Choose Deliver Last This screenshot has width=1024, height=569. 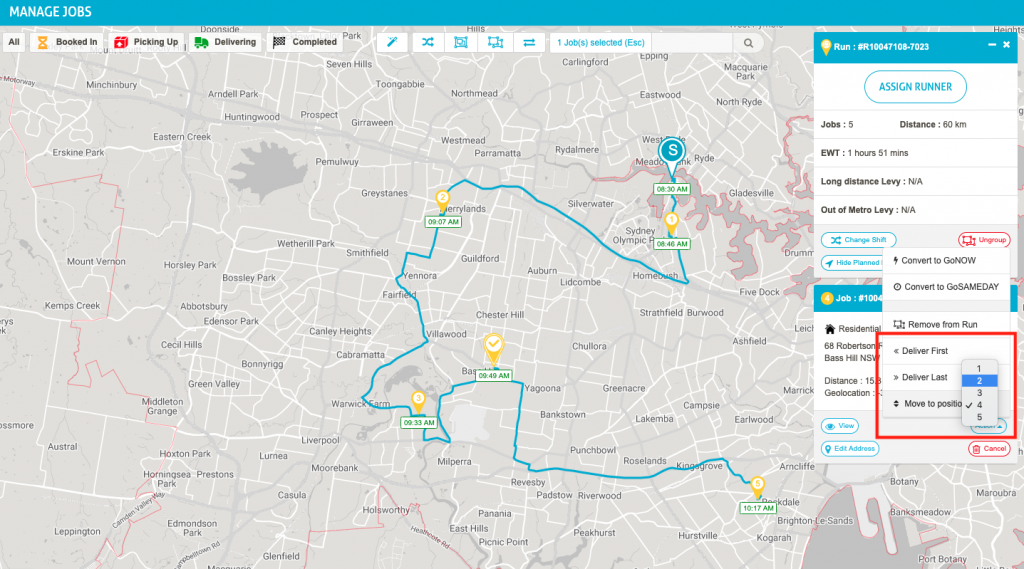tap(922, 378)
